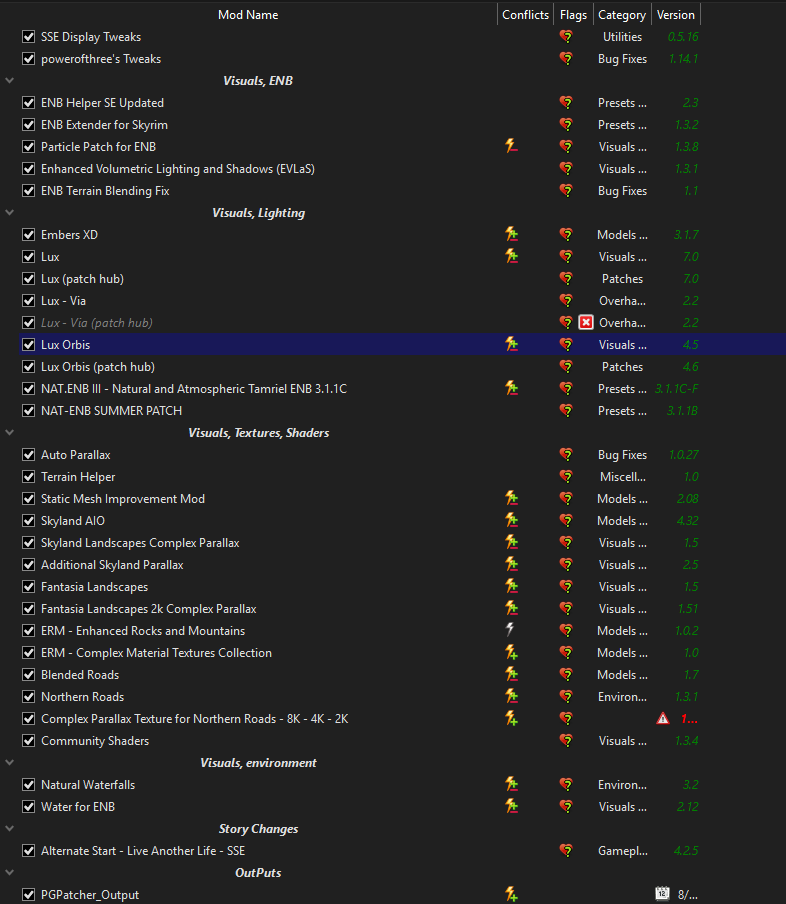Click the conflict icon for NAT.ENB III row
The image size is (786, 904).
(x=511, y=389)
